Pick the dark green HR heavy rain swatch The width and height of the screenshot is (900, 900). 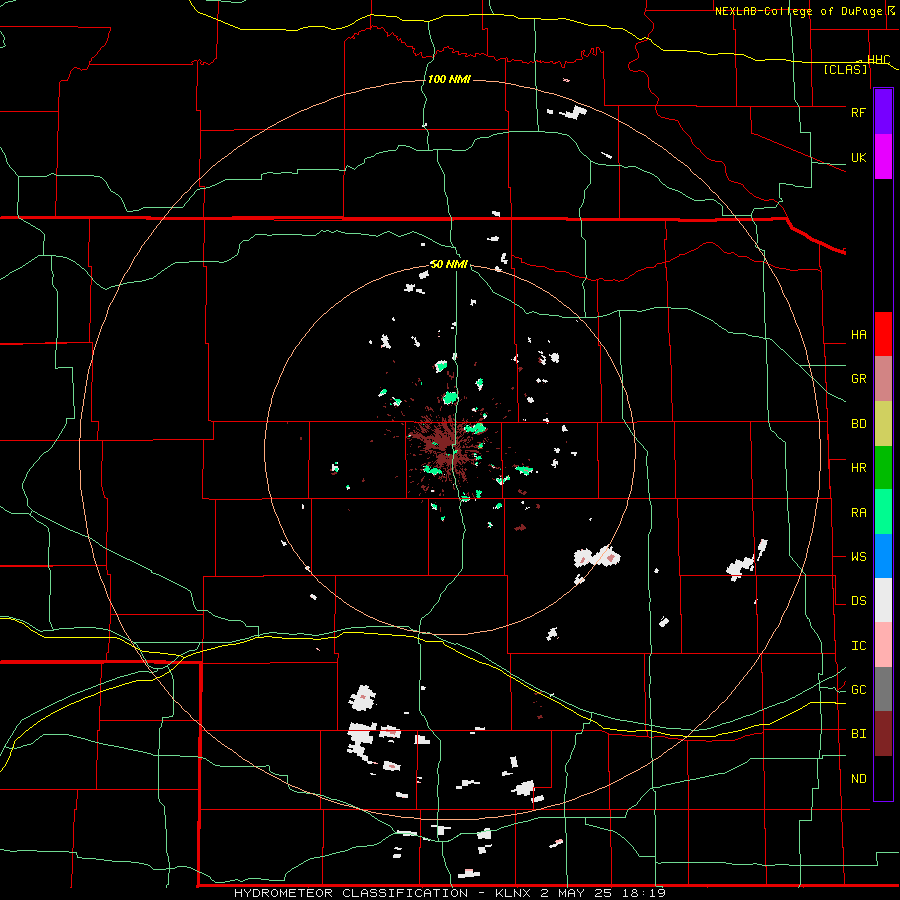883,468
